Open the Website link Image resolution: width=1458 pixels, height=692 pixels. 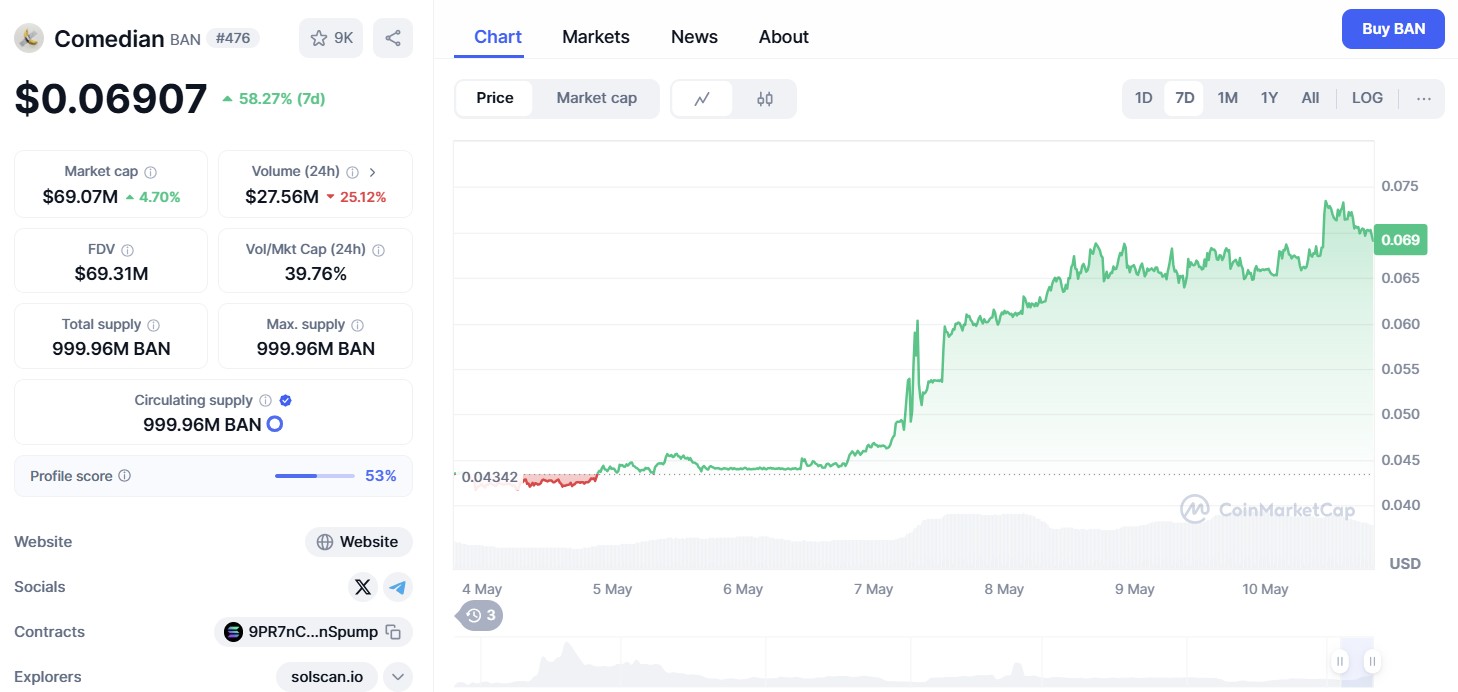point(359,542)
